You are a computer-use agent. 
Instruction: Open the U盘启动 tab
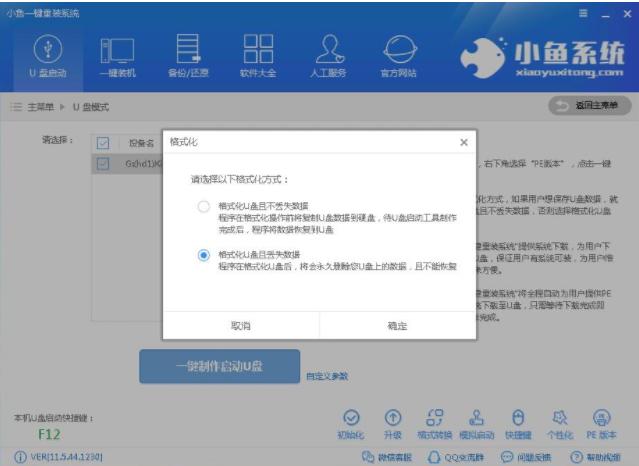pos(48,57)
